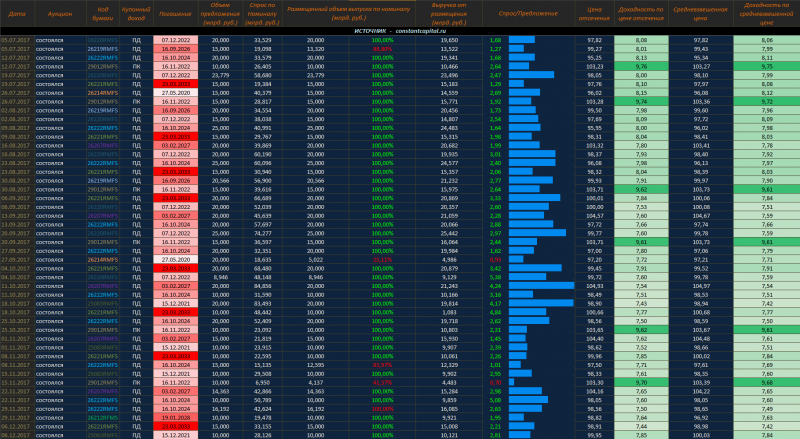The image size is (800, 439).
Task: Click the Цена отсечения column header
Action: 594,14
